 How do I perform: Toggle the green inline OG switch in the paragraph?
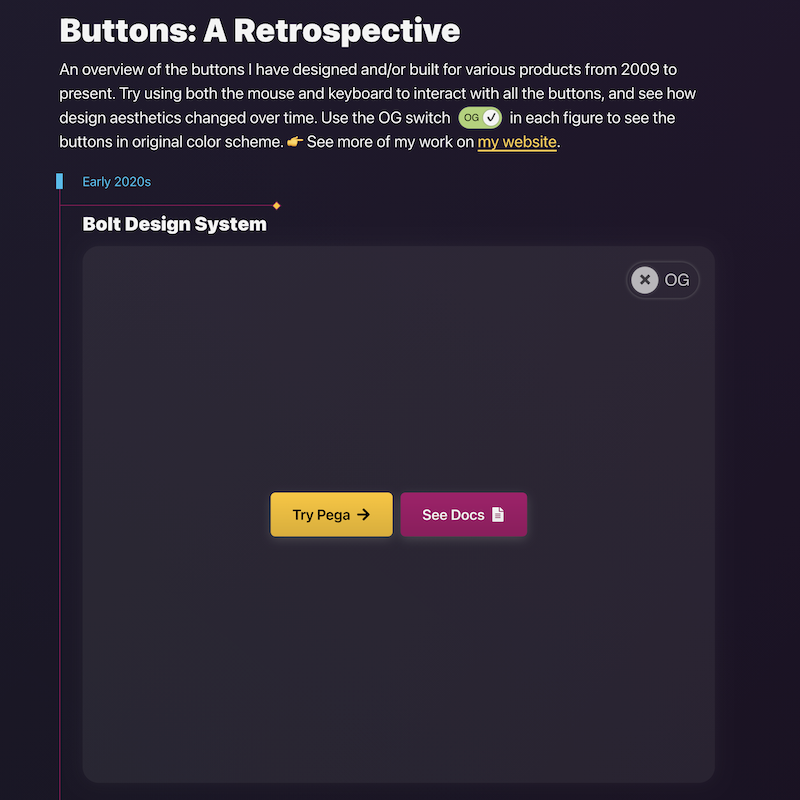coord(480,118)
